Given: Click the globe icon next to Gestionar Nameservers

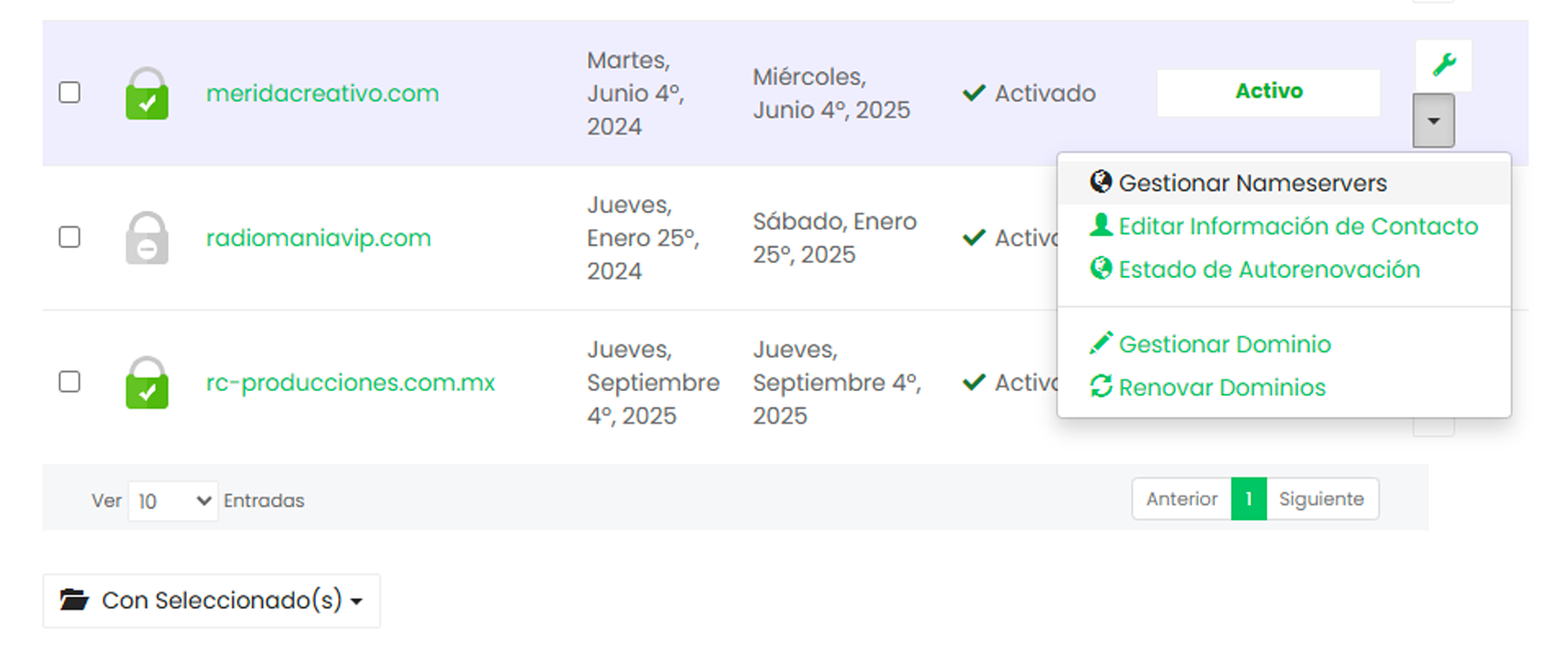Looking at the screenshot, I should click(1101, 181).
